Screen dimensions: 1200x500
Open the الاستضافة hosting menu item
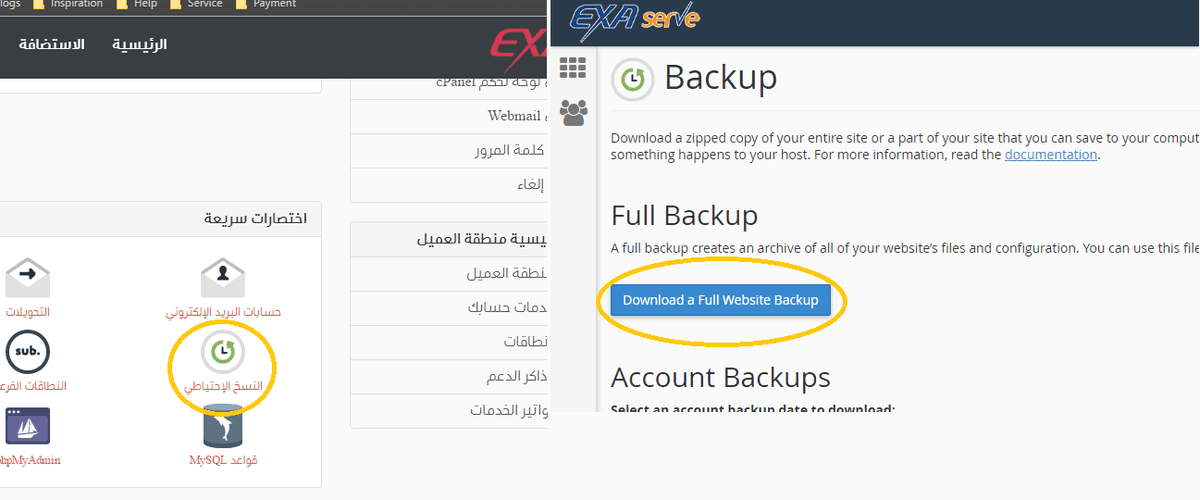(52, 45)
